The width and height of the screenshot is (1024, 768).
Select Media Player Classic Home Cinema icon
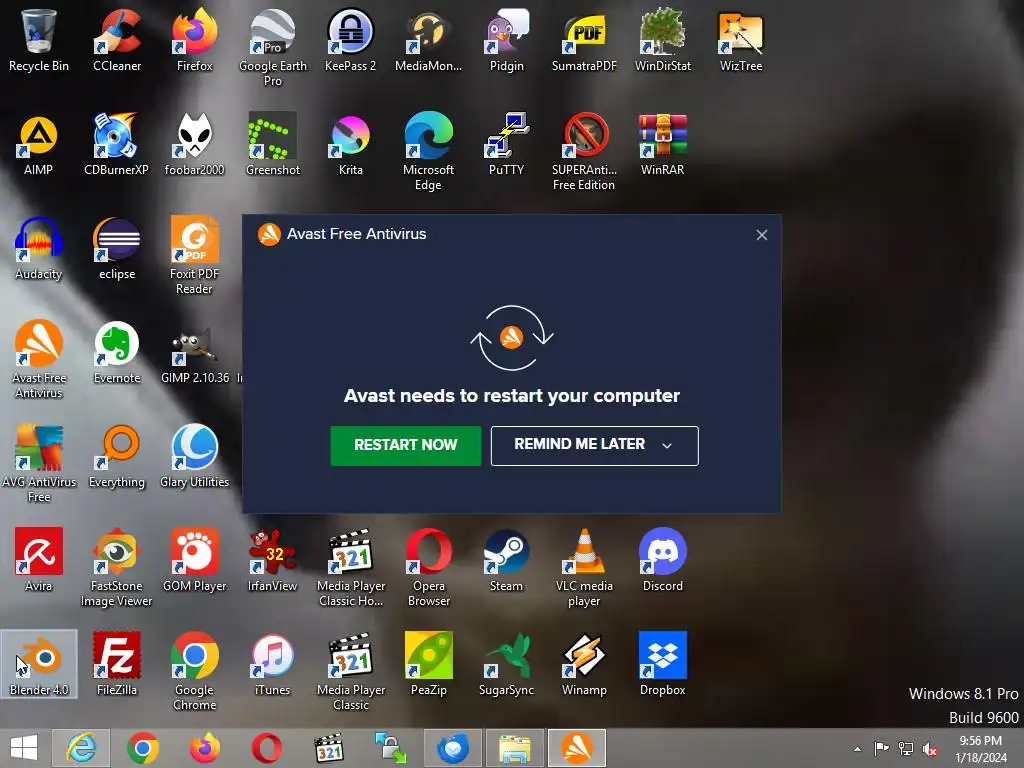(x=351, y=568)
